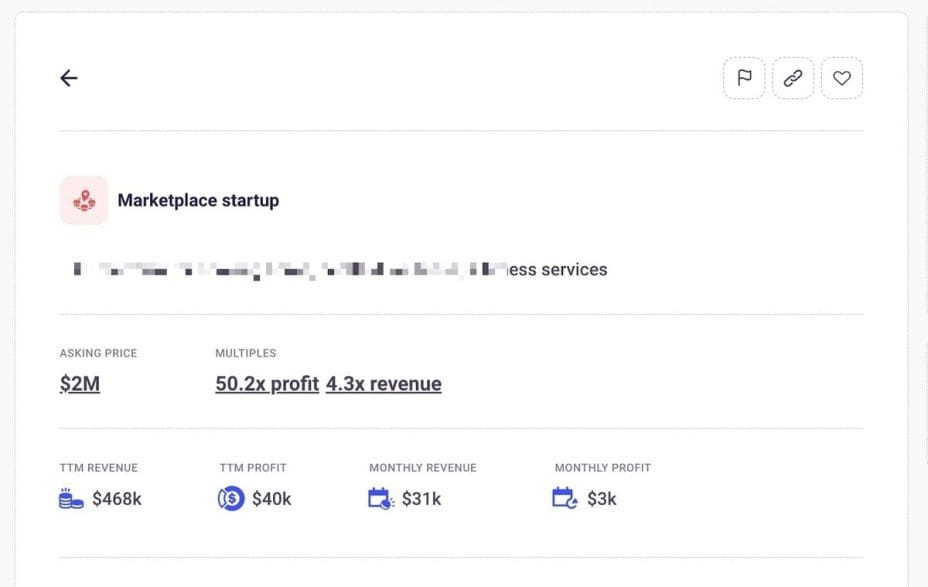Click the heart icon to favorite listing
This screenshot has width=928, height=587.
[842, 78]
